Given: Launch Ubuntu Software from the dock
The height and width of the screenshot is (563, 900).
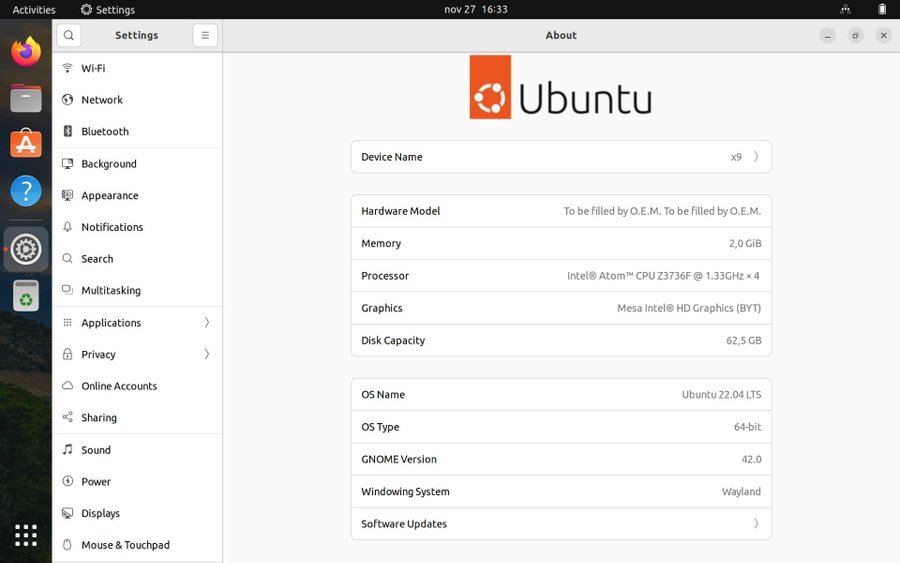Looking at the screenshot, I should 26,144.
